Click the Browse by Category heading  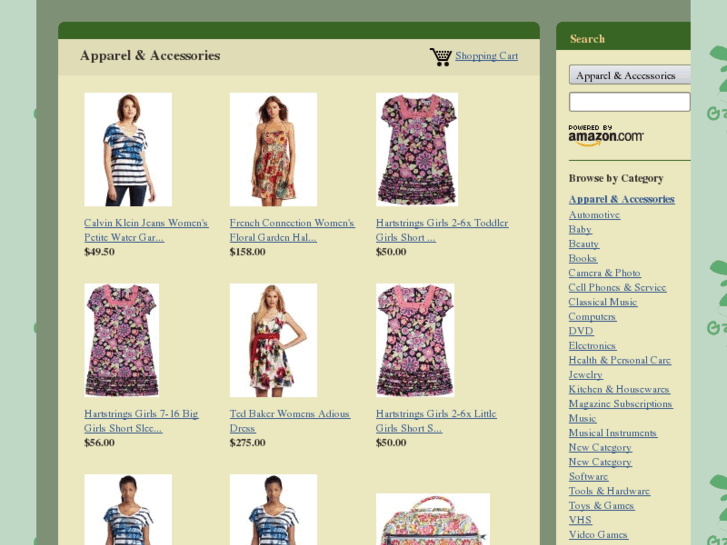(x=616, y=179)
